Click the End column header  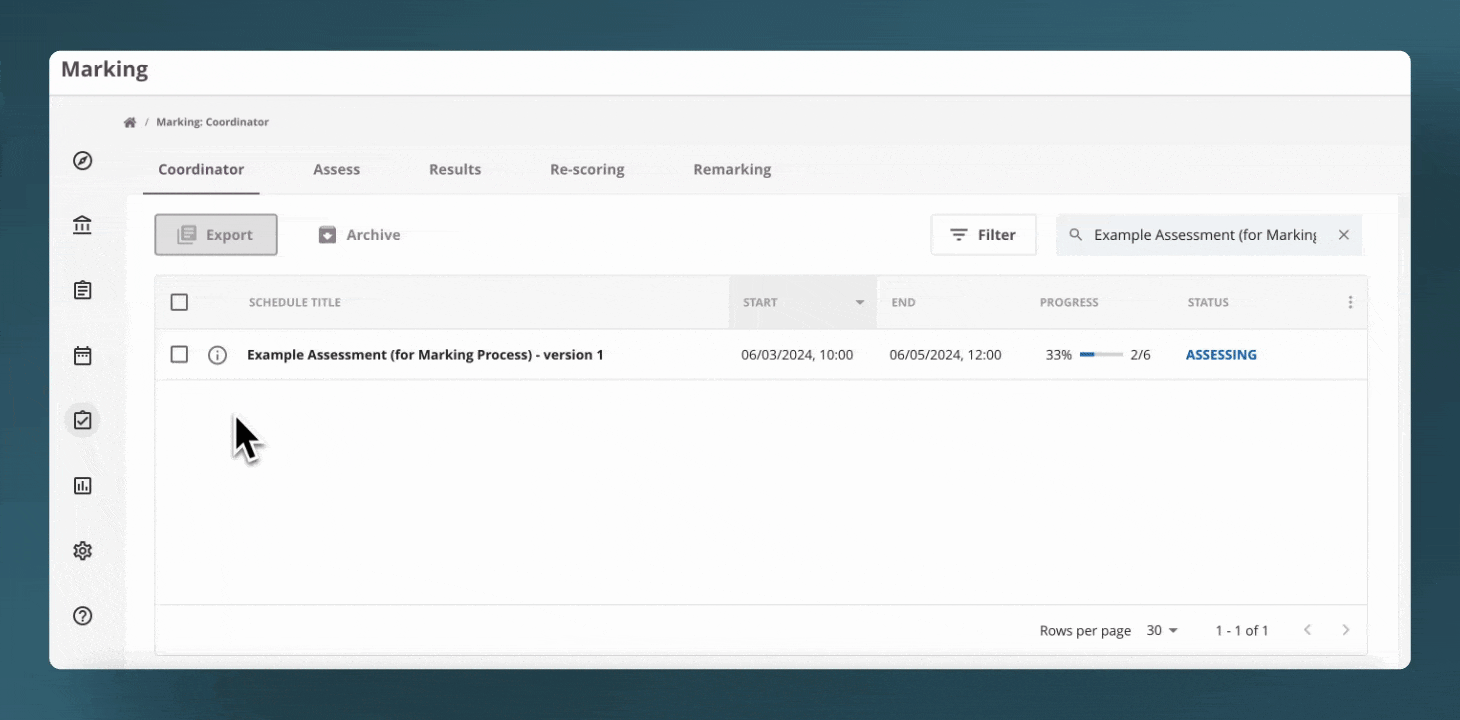[903, 302]
